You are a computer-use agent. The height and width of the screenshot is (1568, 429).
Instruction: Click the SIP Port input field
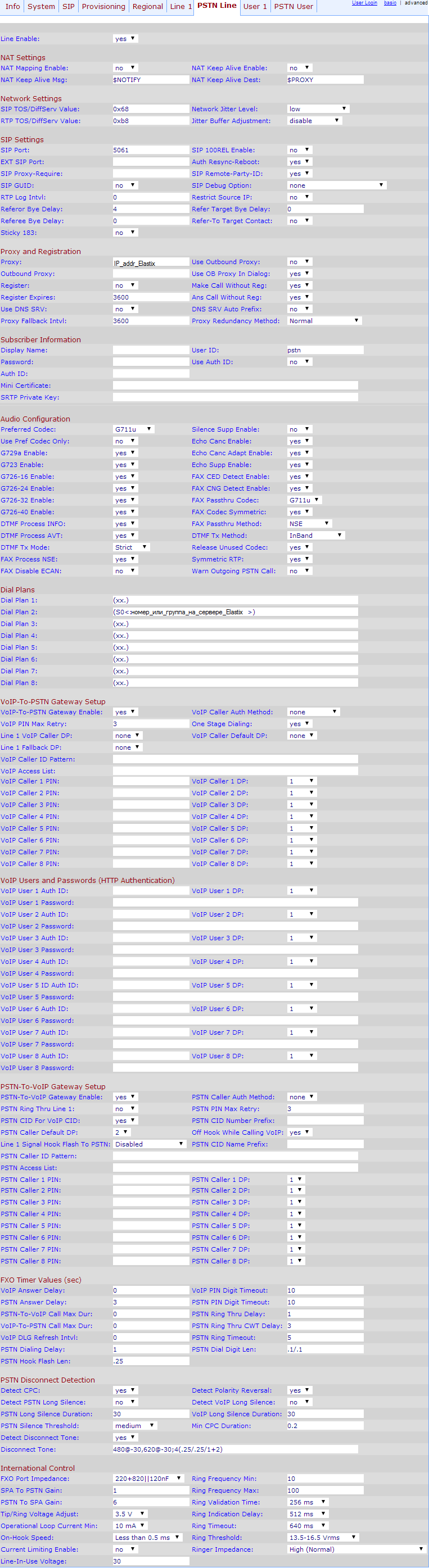pyautogui.click(x=151, y=151)
